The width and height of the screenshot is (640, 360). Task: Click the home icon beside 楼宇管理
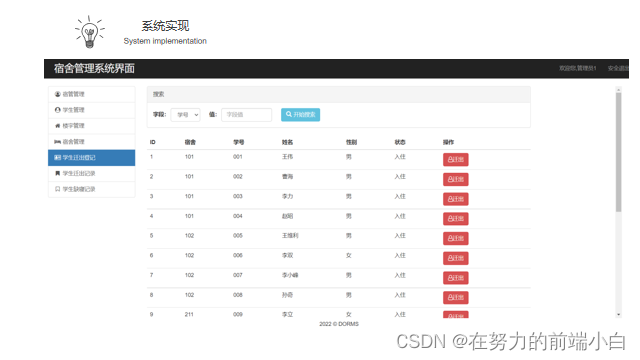point(58,126)
